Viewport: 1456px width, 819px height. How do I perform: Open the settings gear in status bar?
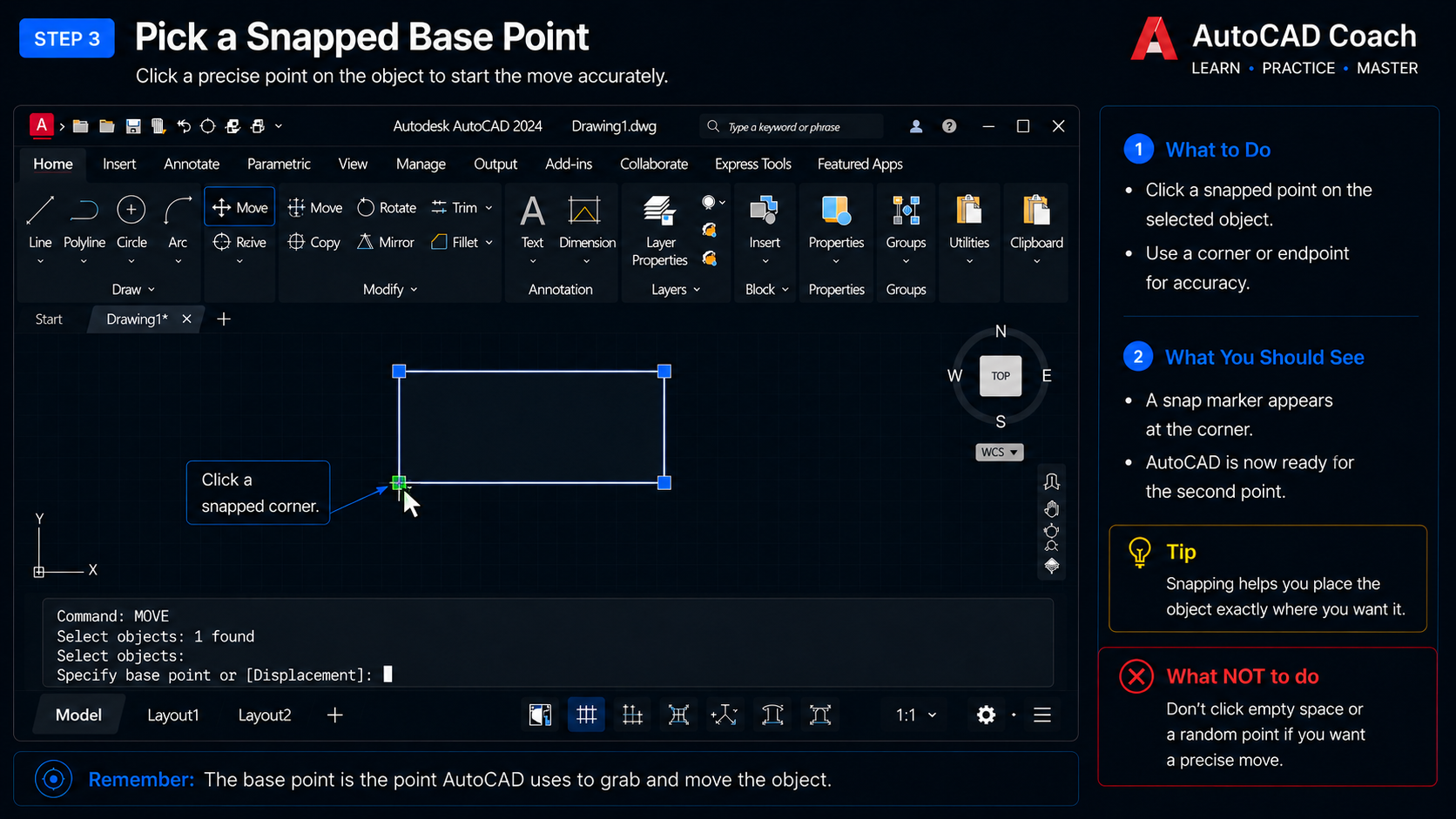(986, 715)
